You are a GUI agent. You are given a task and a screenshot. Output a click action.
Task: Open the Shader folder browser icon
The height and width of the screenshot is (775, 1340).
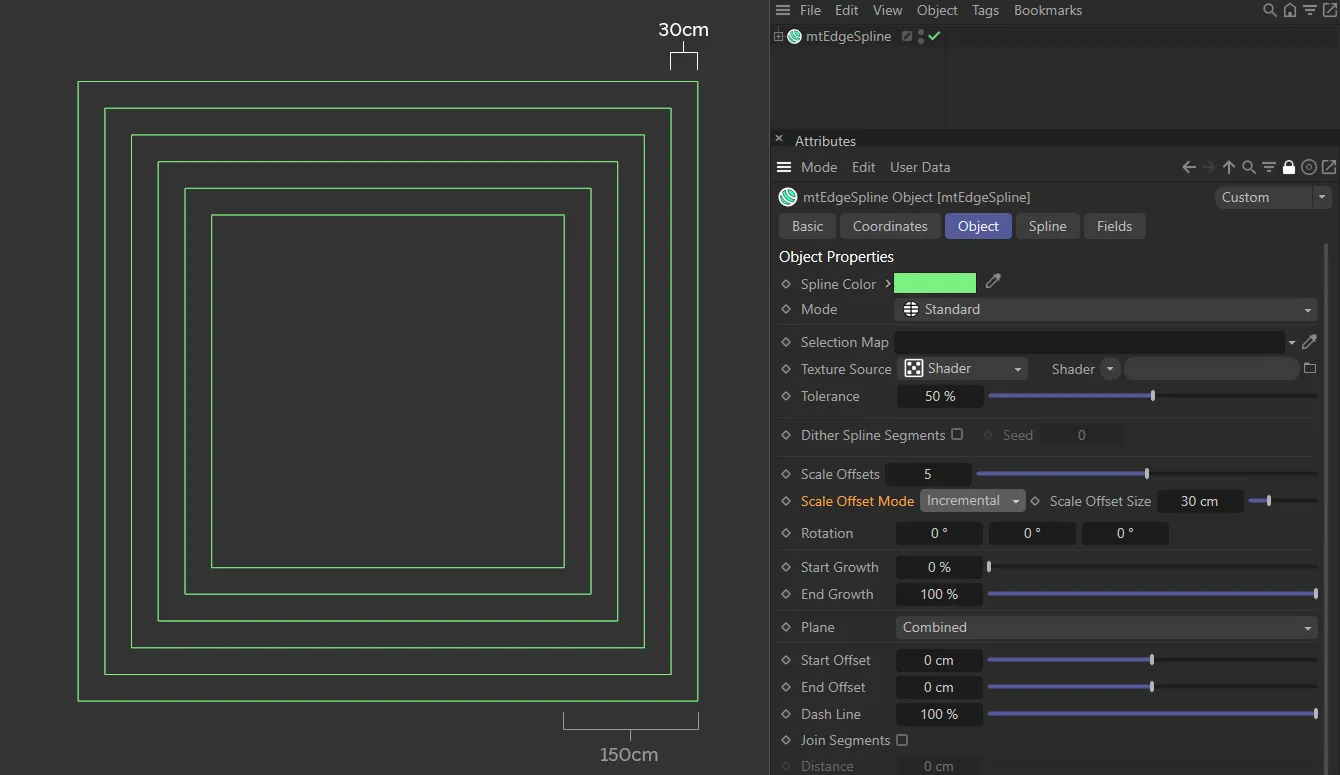pos(1310,368)
